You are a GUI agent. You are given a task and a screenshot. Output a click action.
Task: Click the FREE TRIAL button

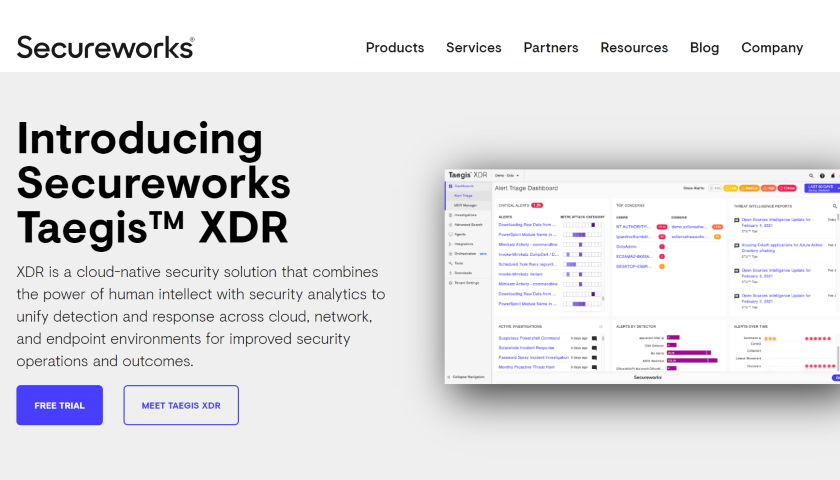[x=59, y=405]
